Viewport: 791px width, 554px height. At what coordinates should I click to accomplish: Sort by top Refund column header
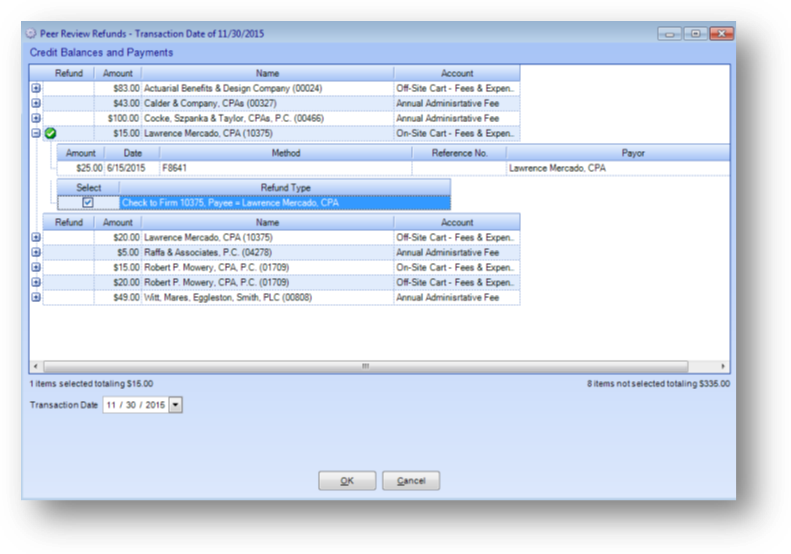pyautogui.click(x=69, y=73)
